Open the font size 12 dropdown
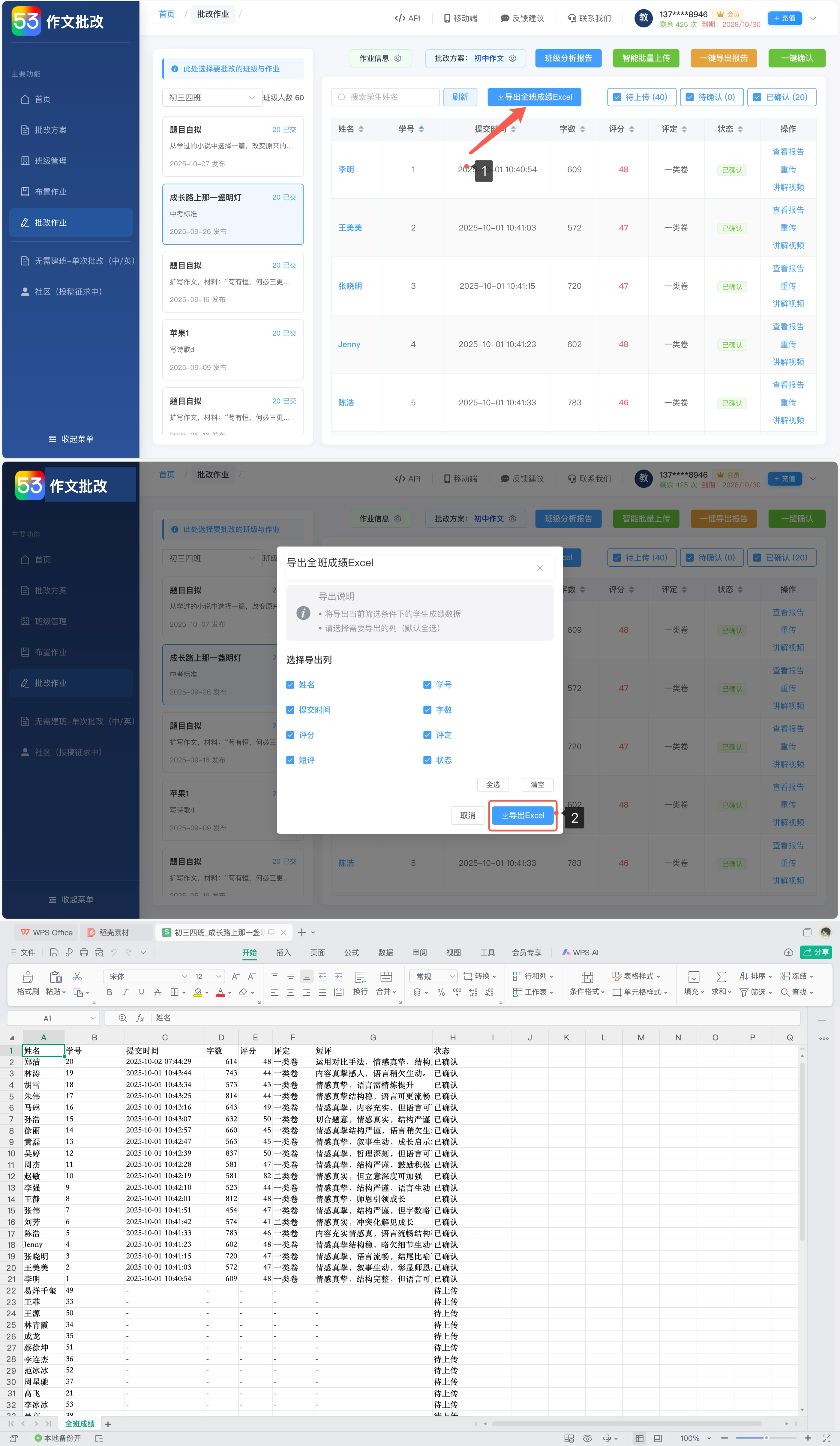 (219, 976)
